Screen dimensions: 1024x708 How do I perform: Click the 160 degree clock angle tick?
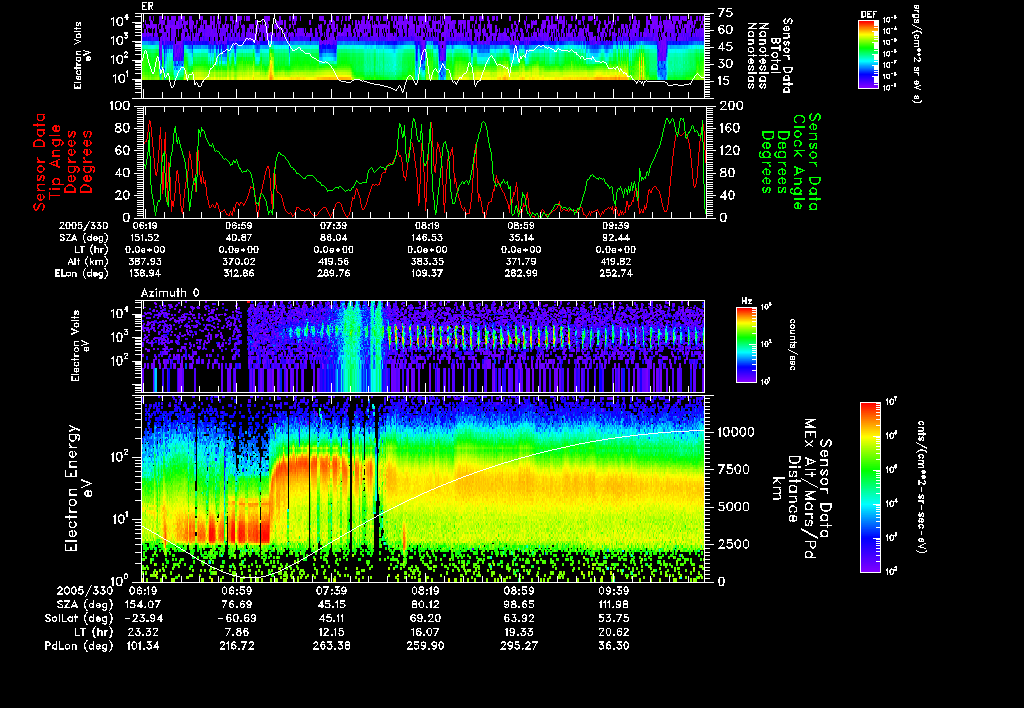(730, 128)
